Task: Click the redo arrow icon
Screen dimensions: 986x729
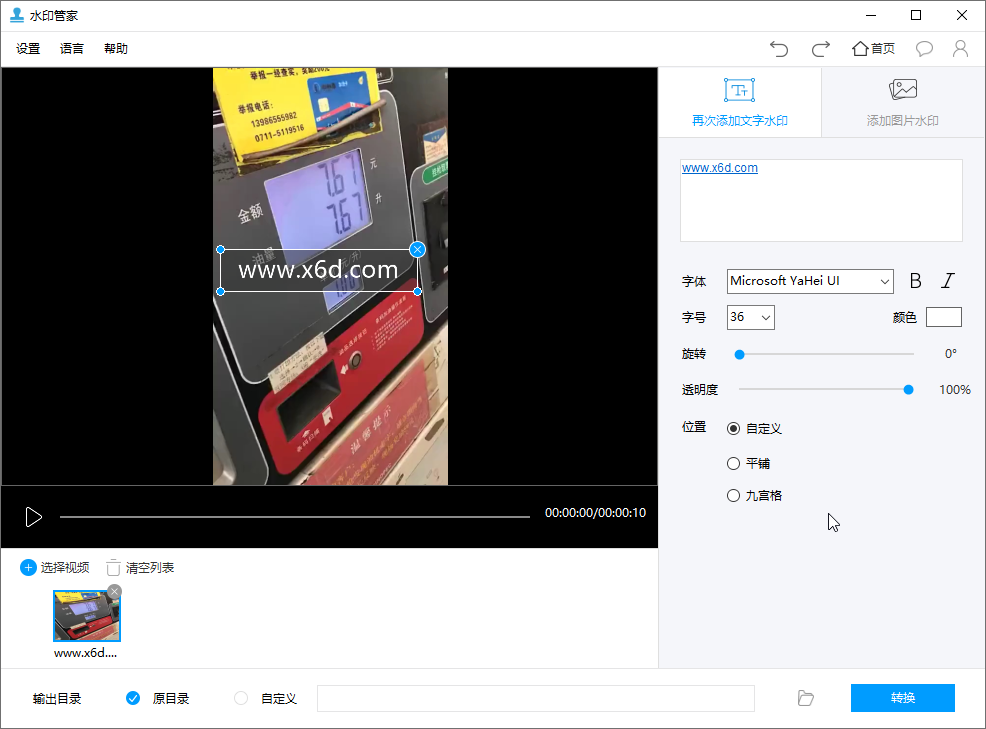Action: click(x=821, y=48)
